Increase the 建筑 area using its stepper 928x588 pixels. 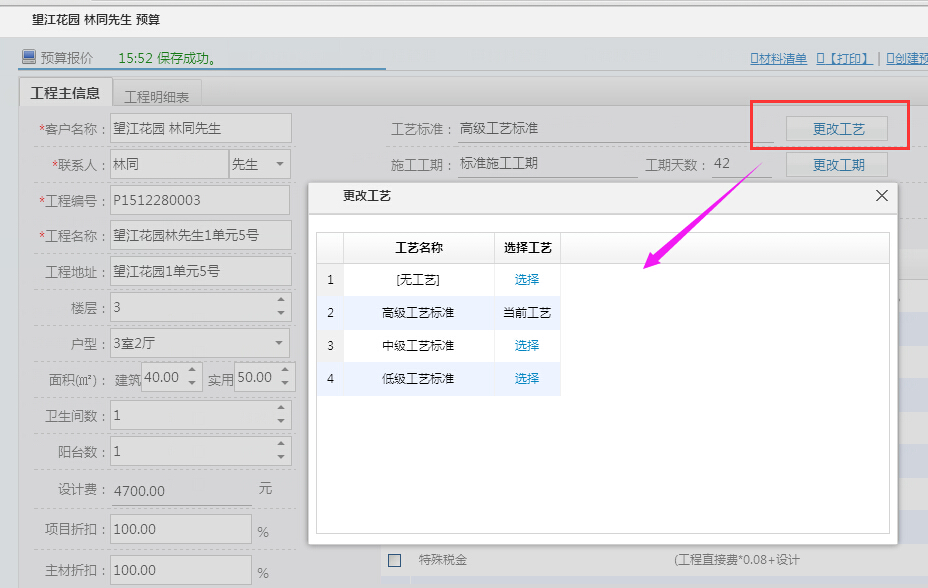click(193, 369)
